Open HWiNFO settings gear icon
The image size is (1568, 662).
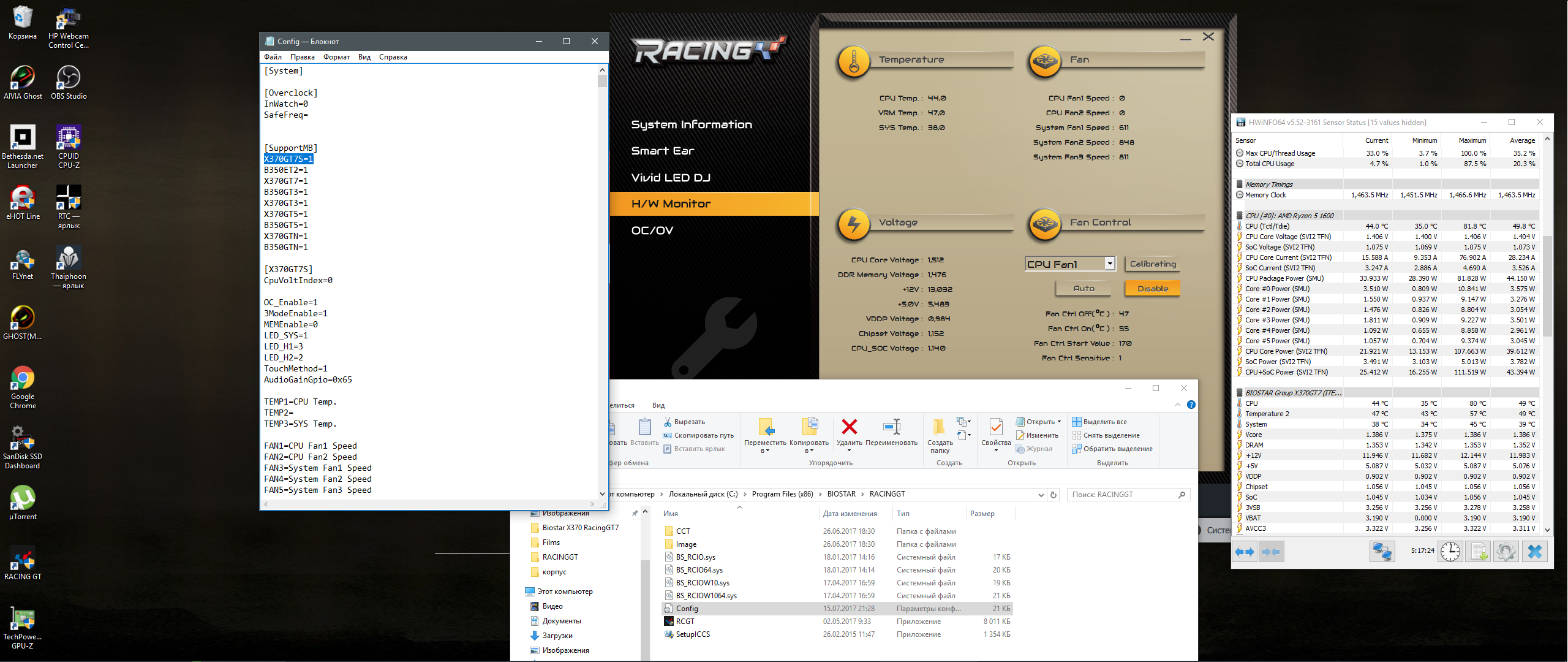1506,552
